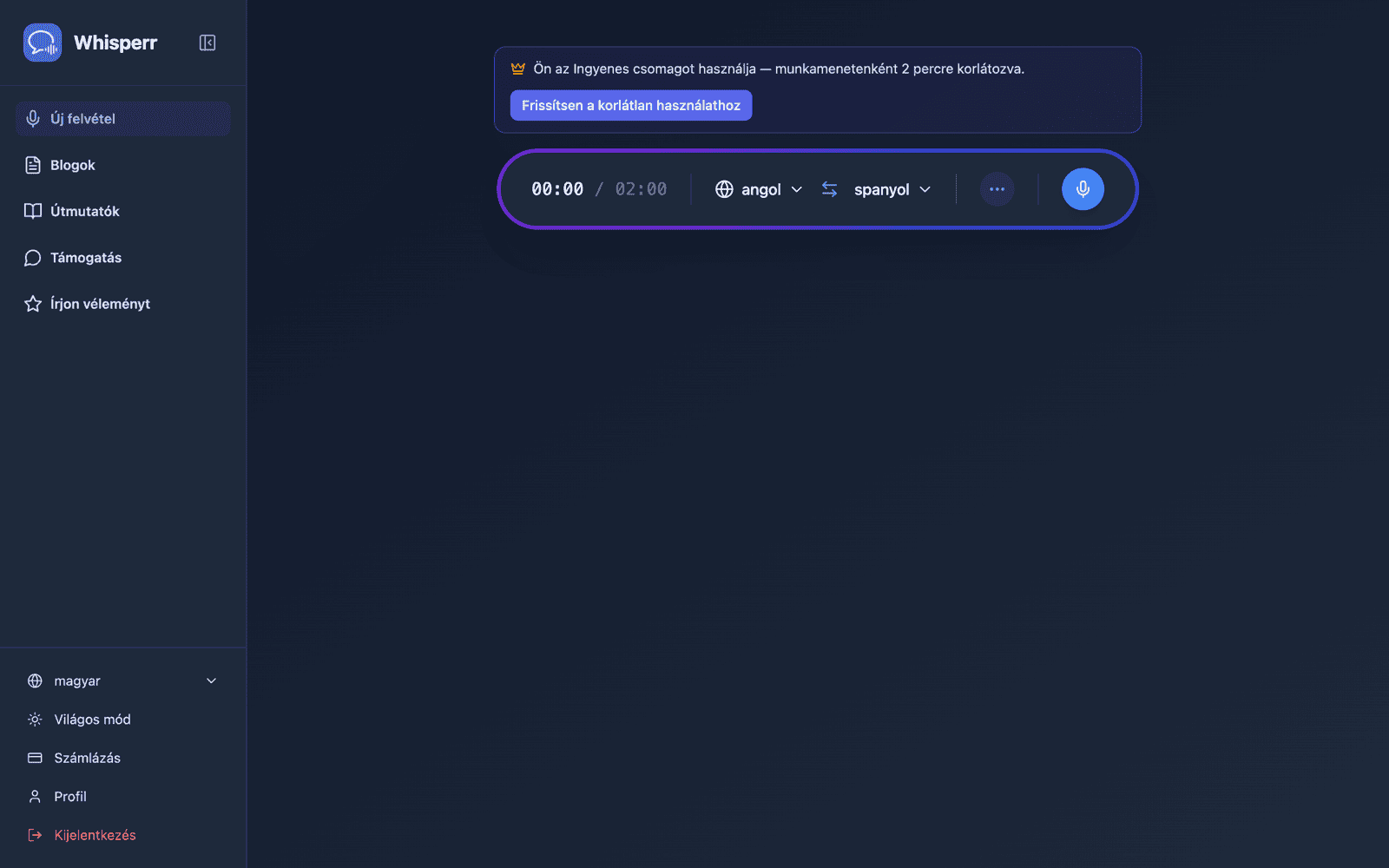The image size is (1389, 868).
Task: Click the microphone icon beside Új felvétel
Action: point(33,119)
